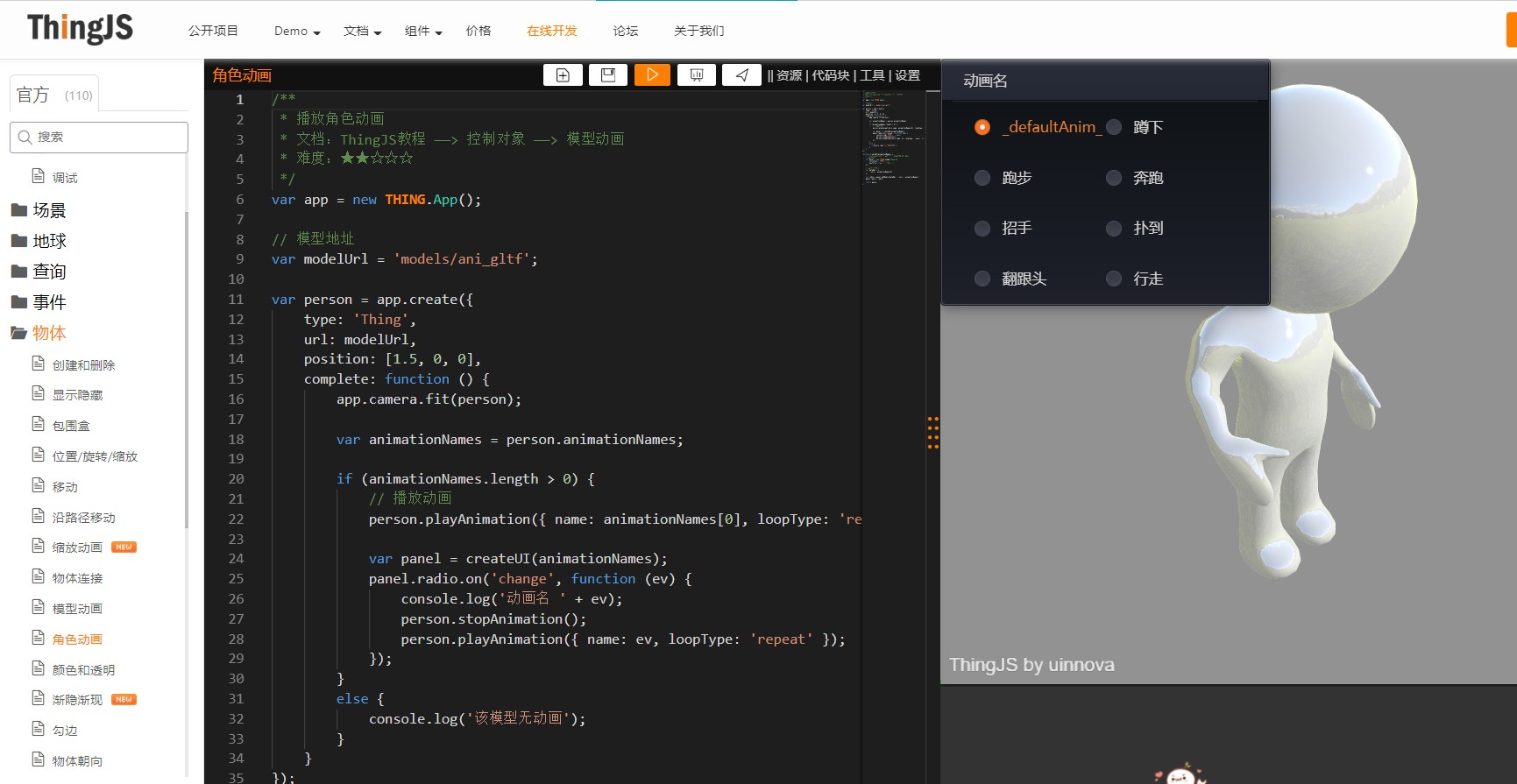Select the 扑到 animation radio button
This screenshot has width=1517, height=784.
(x=1114, y=229)
